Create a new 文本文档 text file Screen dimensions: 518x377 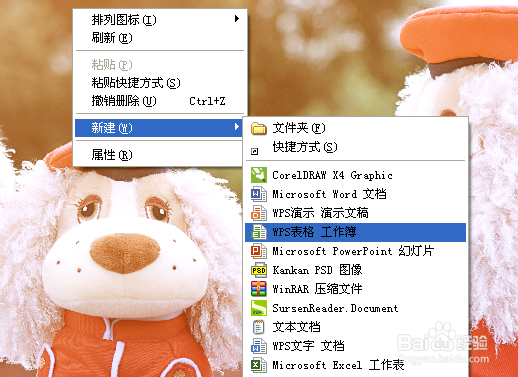click(355, 327)
